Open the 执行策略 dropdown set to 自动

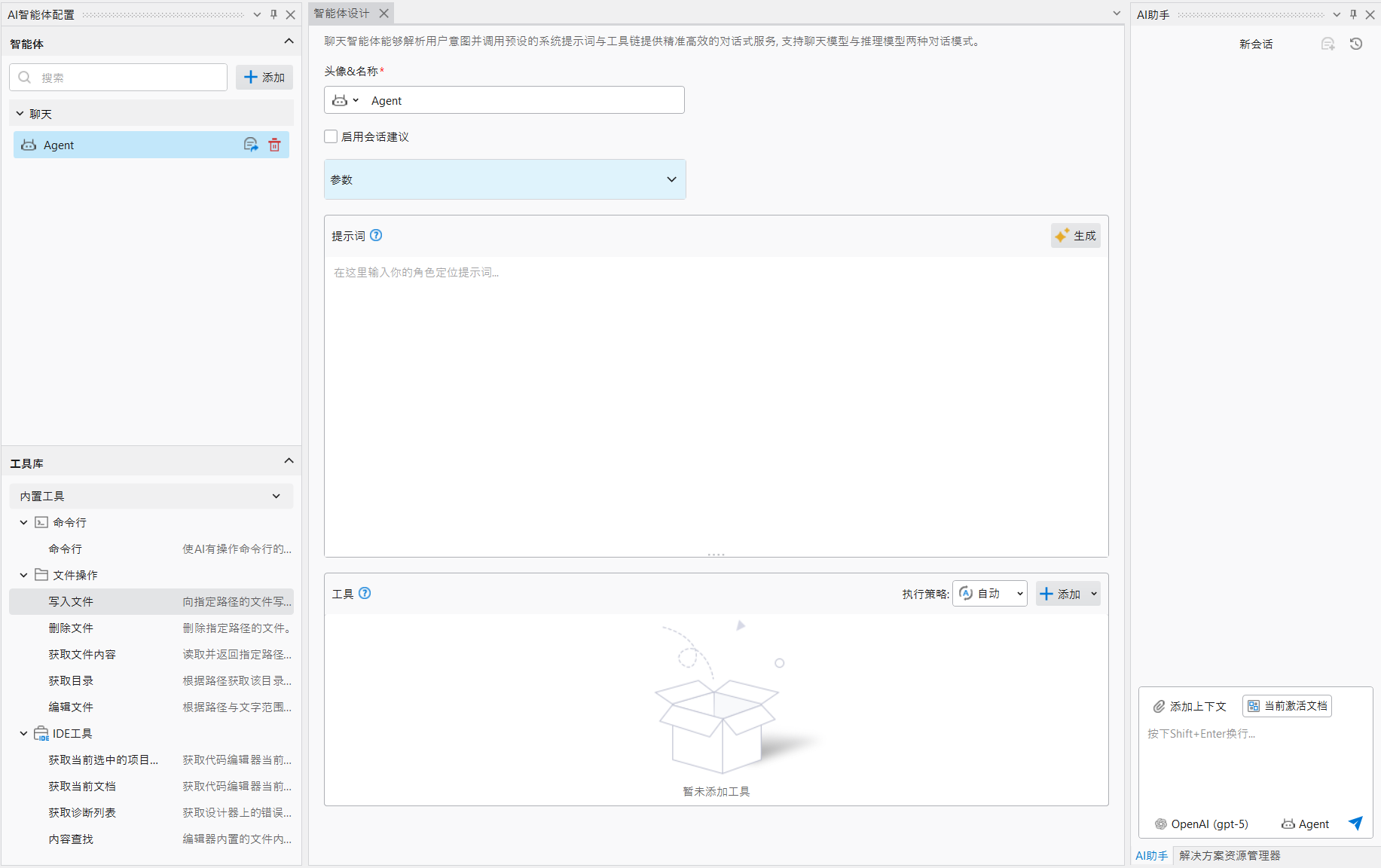click(990, 594)
